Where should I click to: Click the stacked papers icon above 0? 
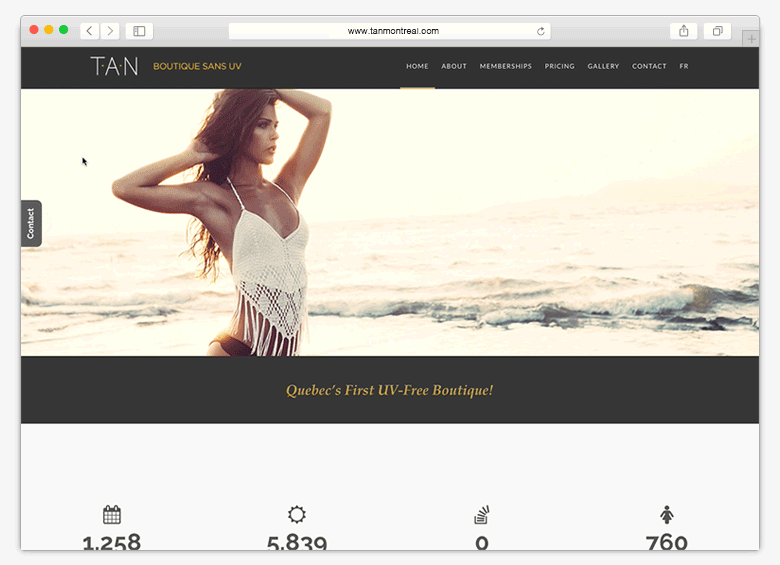(482, 515)
